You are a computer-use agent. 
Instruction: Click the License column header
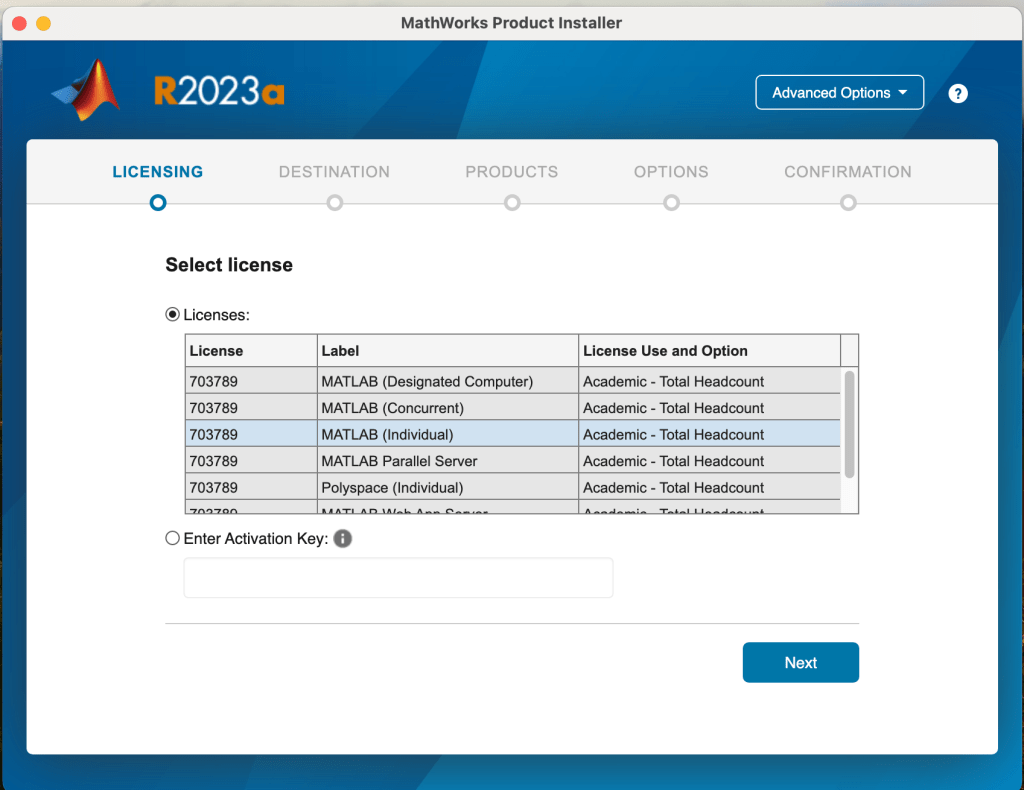pos(251,351)
